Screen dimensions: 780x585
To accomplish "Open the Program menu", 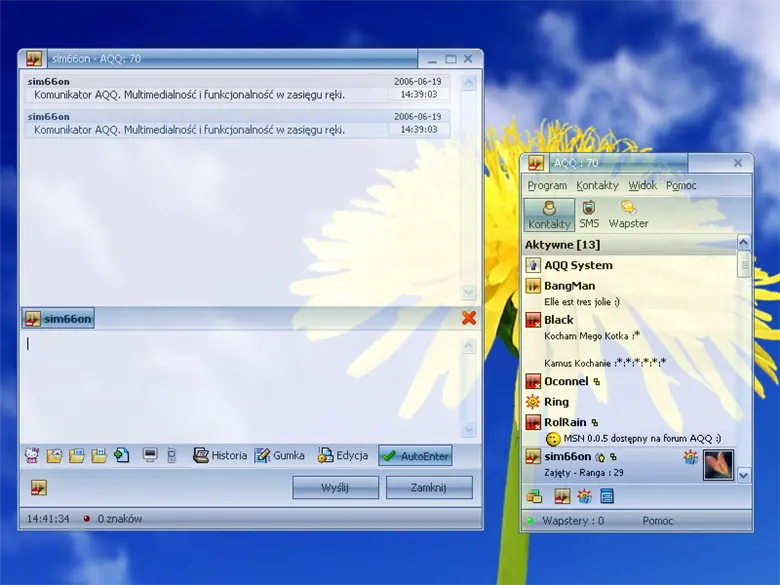I will click(547, 186).
